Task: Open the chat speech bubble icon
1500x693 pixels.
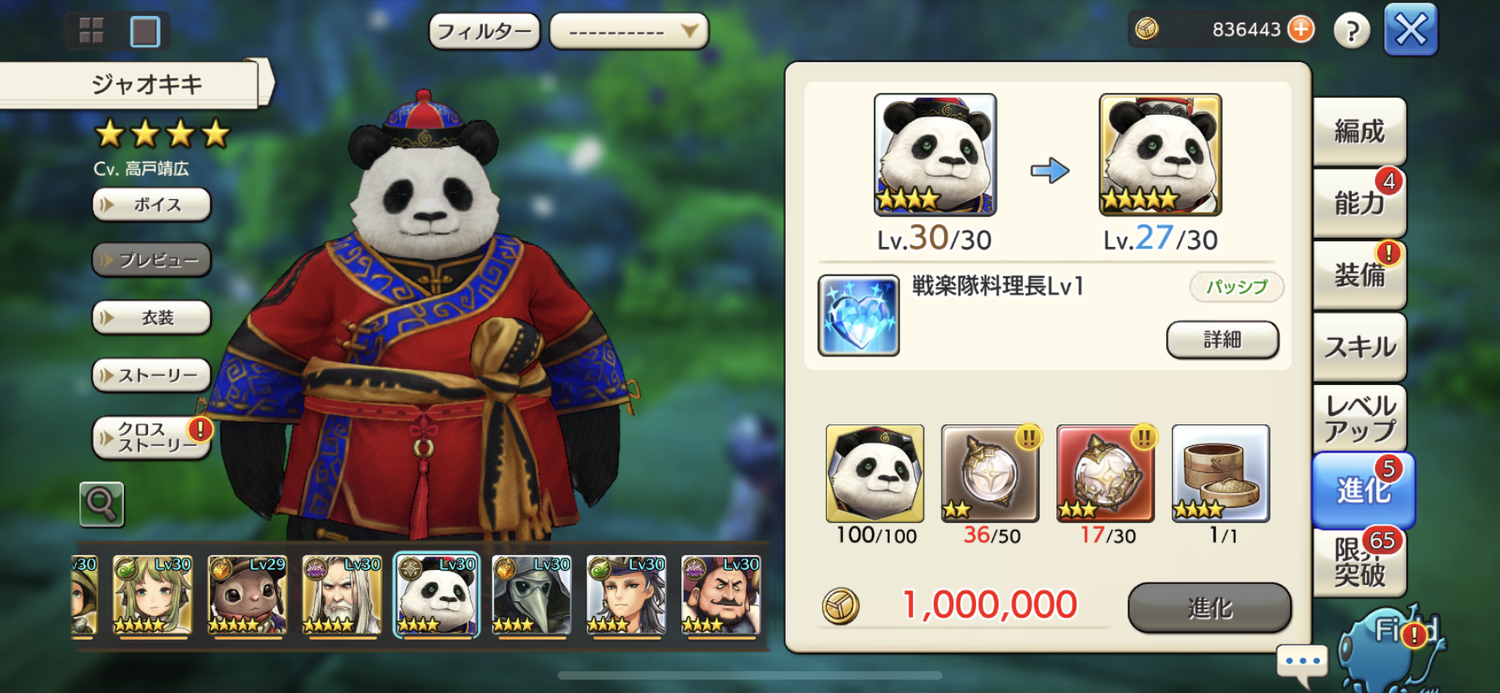Action: [1302, 661]
